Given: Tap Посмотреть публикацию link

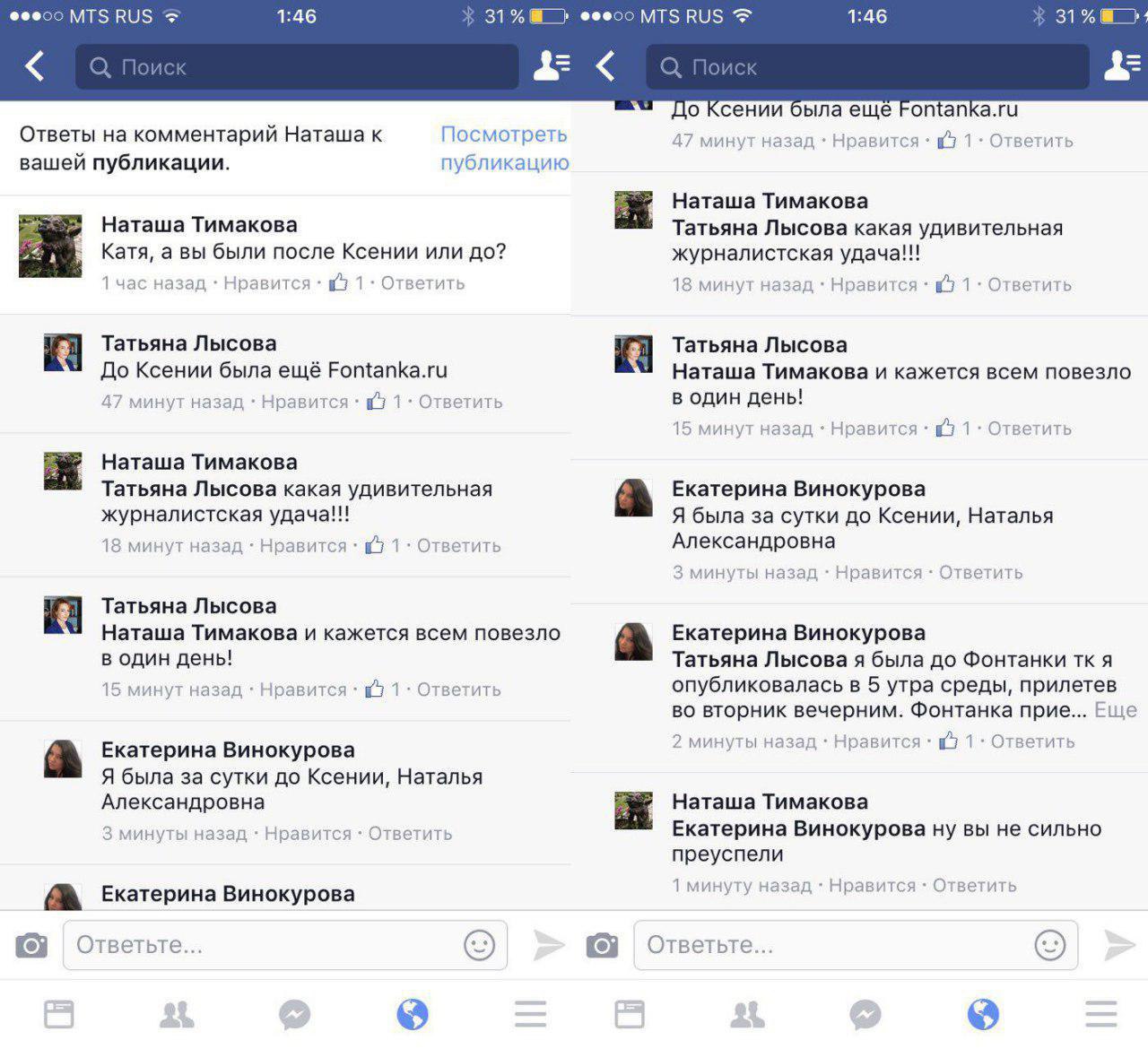Looking at the screenshot, I should 504,148.
